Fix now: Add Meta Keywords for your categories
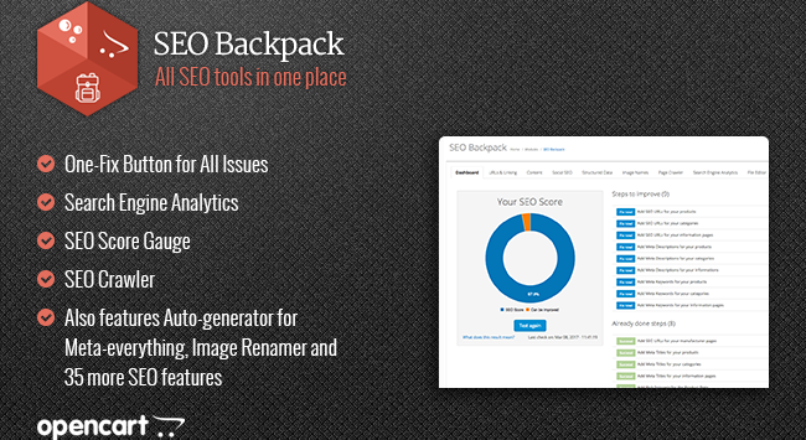The height and width of the screenshot is (440, 806). tap(626, 294)
